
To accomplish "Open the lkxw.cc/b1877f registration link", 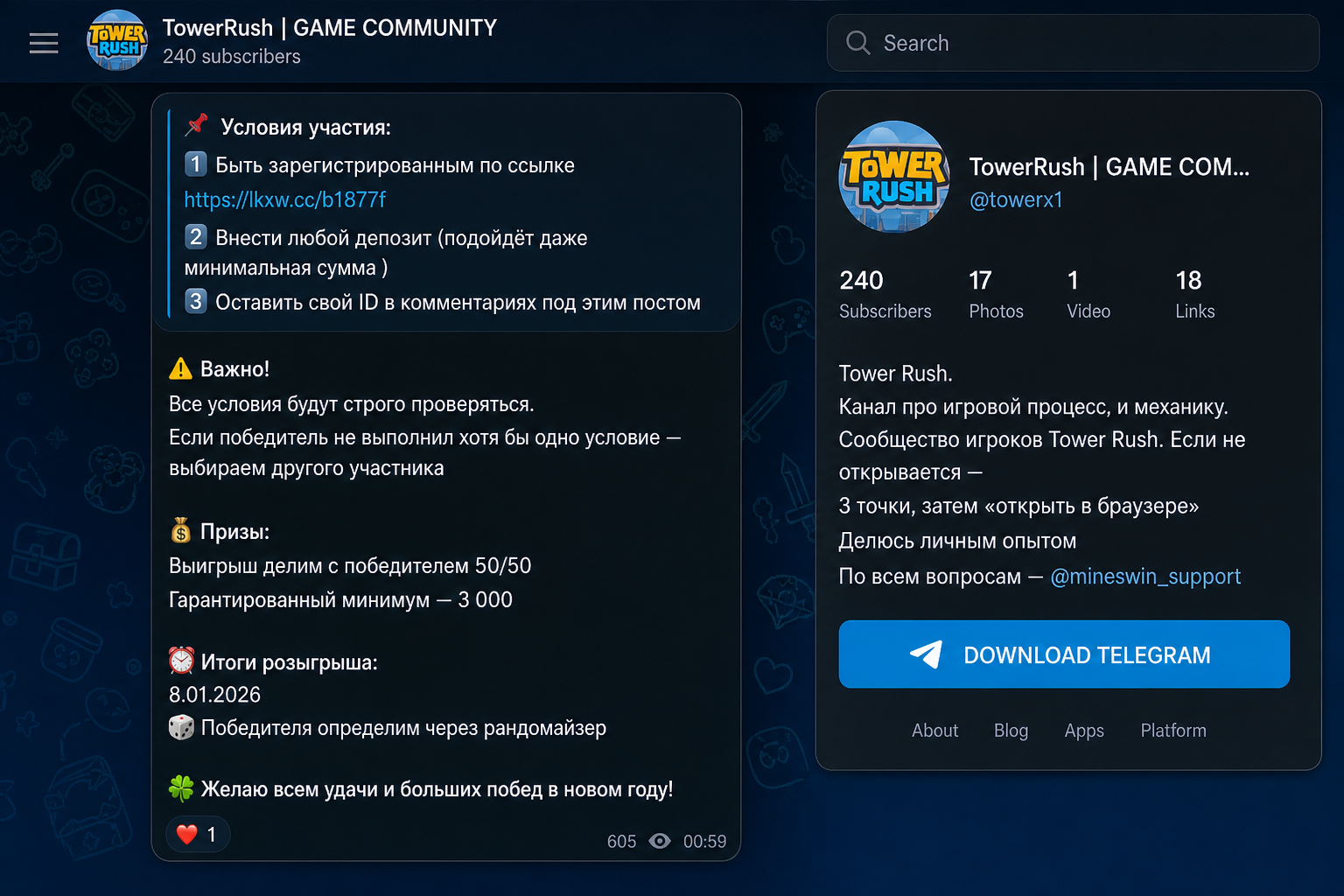I will point(285,199).
